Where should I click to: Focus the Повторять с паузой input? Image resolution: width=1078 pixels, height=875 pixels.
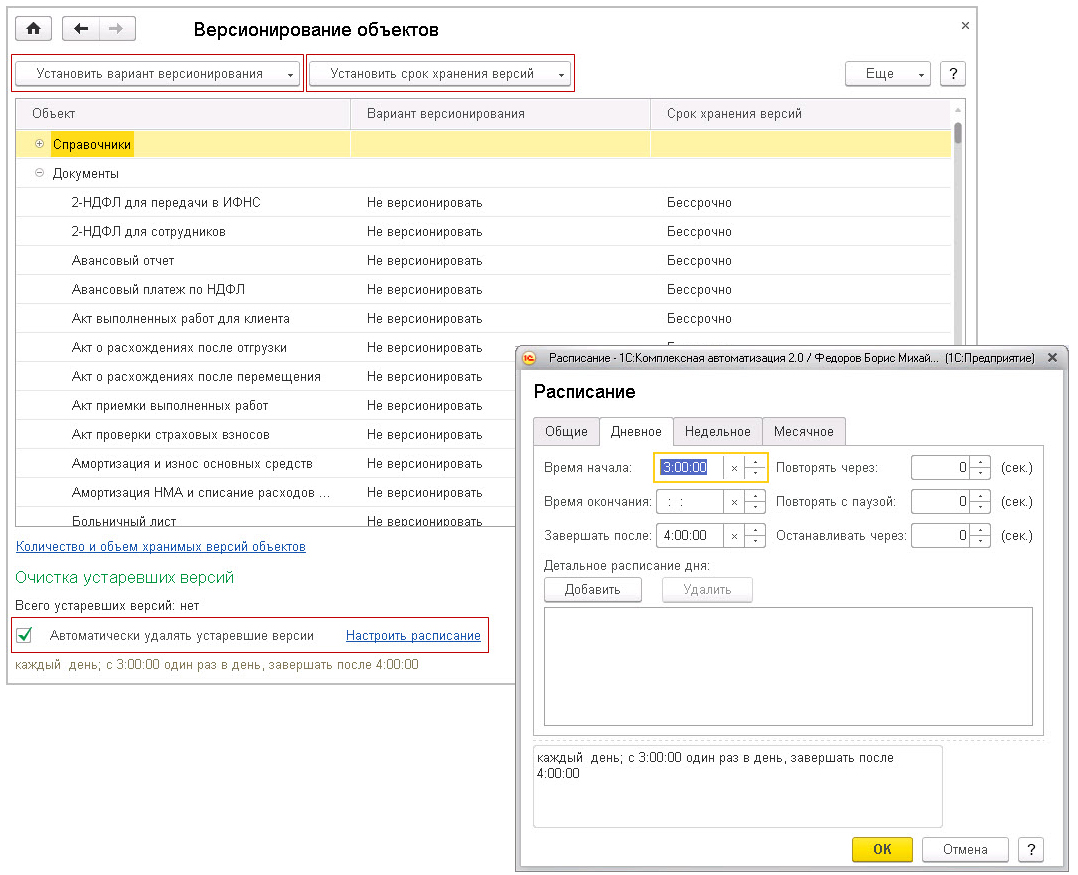940,502
